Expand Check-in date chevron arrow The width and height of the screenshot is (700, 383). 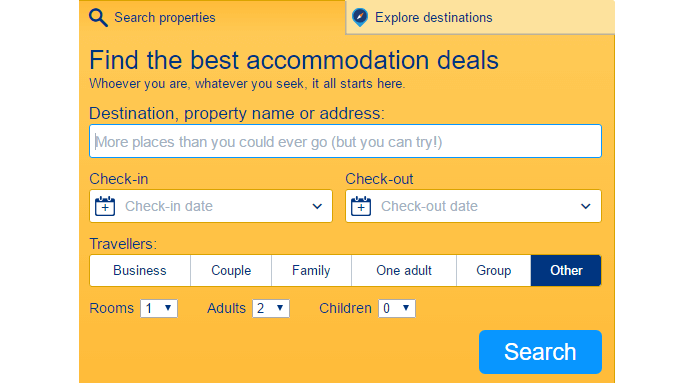(317, 206)
